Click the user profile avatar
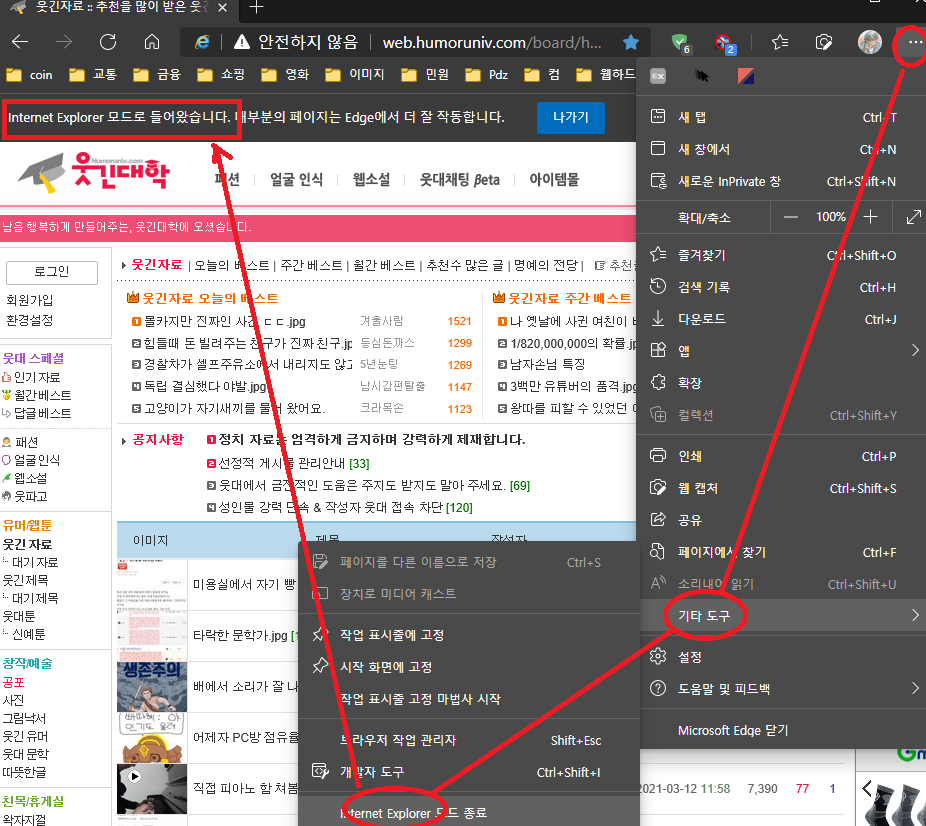Screen dimensions: 926x826 click(x=869, y=42)
